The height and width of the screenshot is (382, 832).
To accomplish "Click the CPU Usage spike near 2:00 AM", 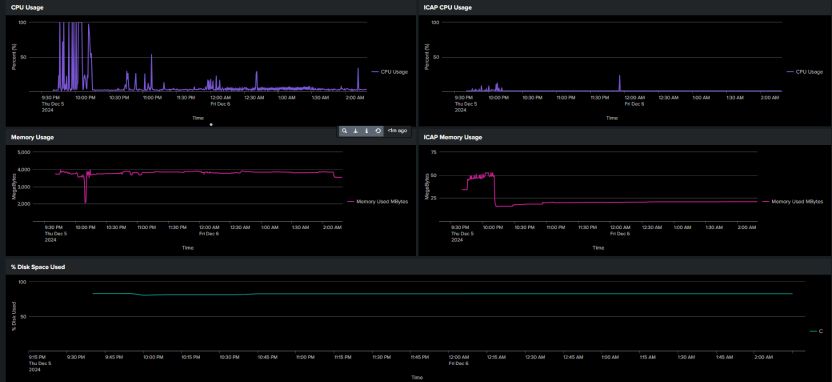I will pos(358,79).
